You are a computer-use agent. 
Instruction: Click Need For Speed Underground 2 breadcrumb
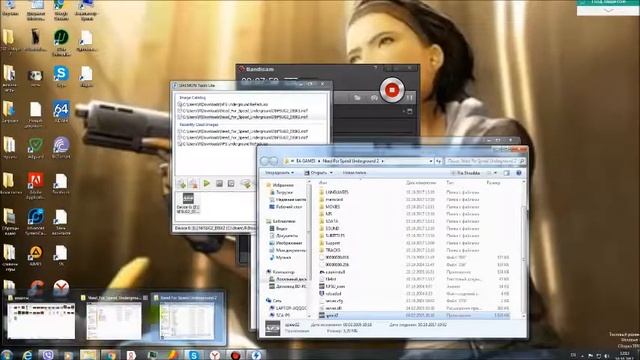(x=351, y=161)
